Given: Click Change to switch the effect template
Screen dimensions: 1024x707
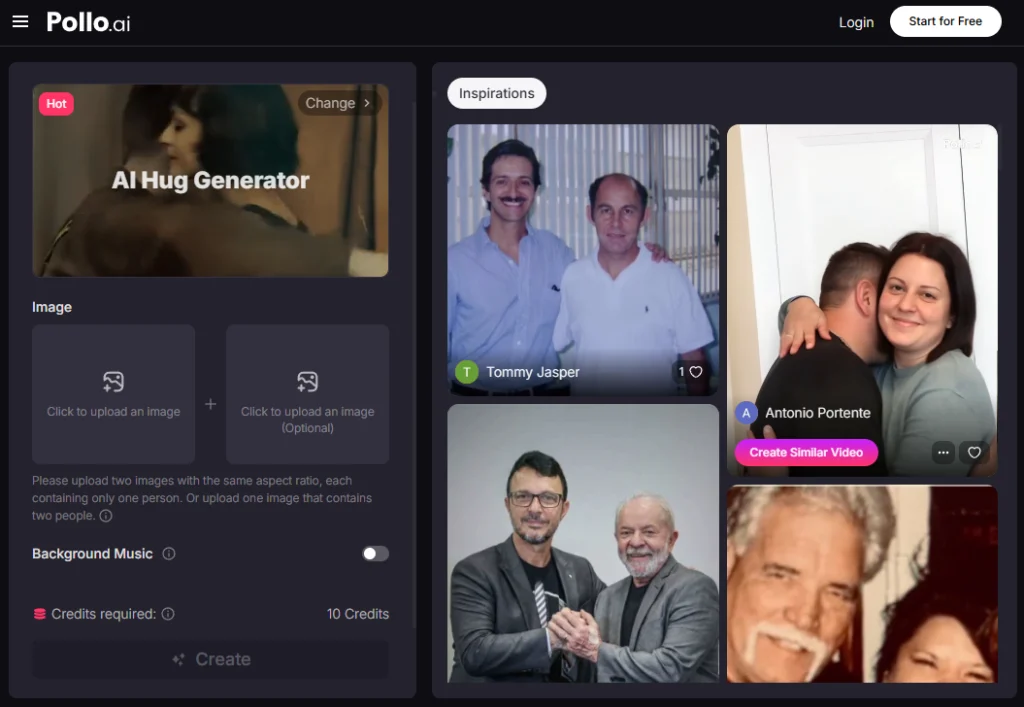Looking at the screenshot, I should [x=338, y=103].
